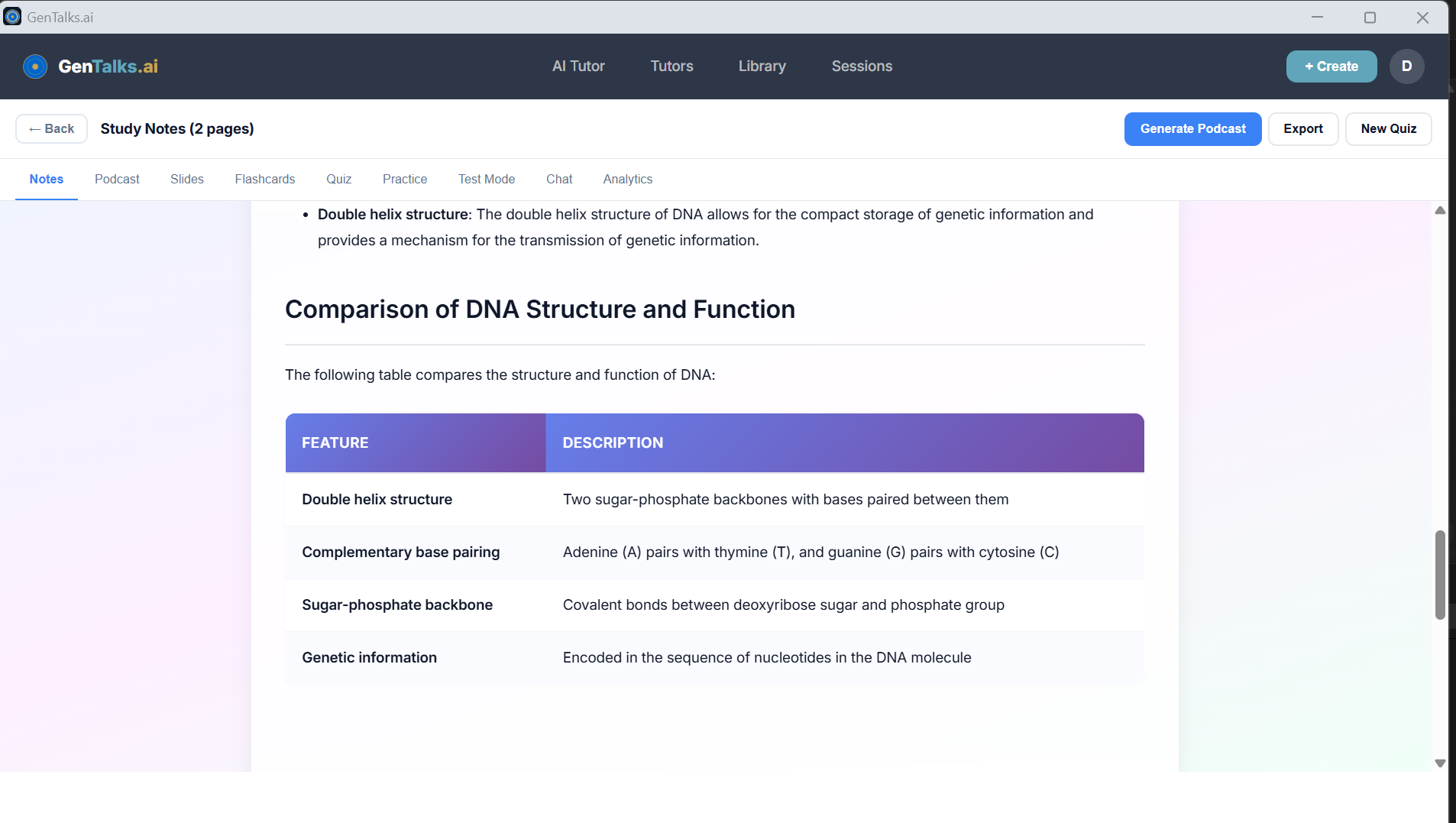Screen dimensions: 1456x823
Task: Click the scrollbar down arrow
Action: click(x=1440, y=763)
